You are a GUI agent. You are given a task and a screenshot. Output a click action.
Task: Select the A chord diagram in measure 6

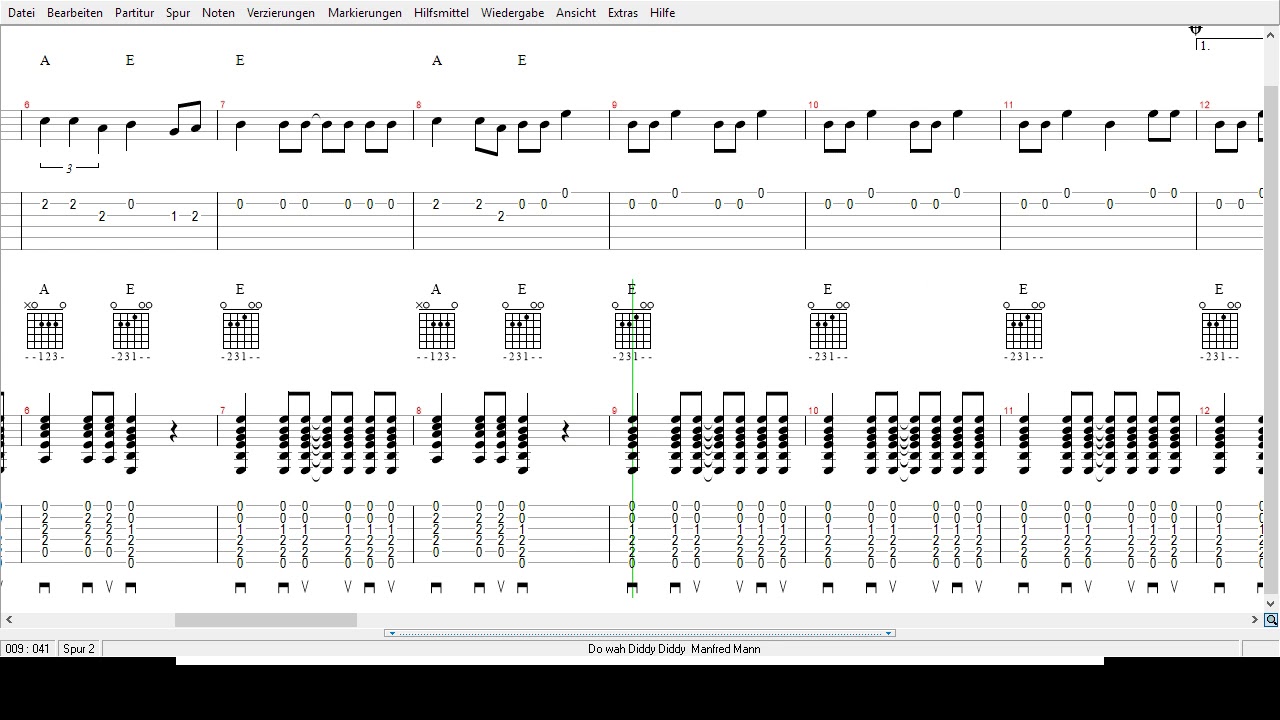click(45, 329)
